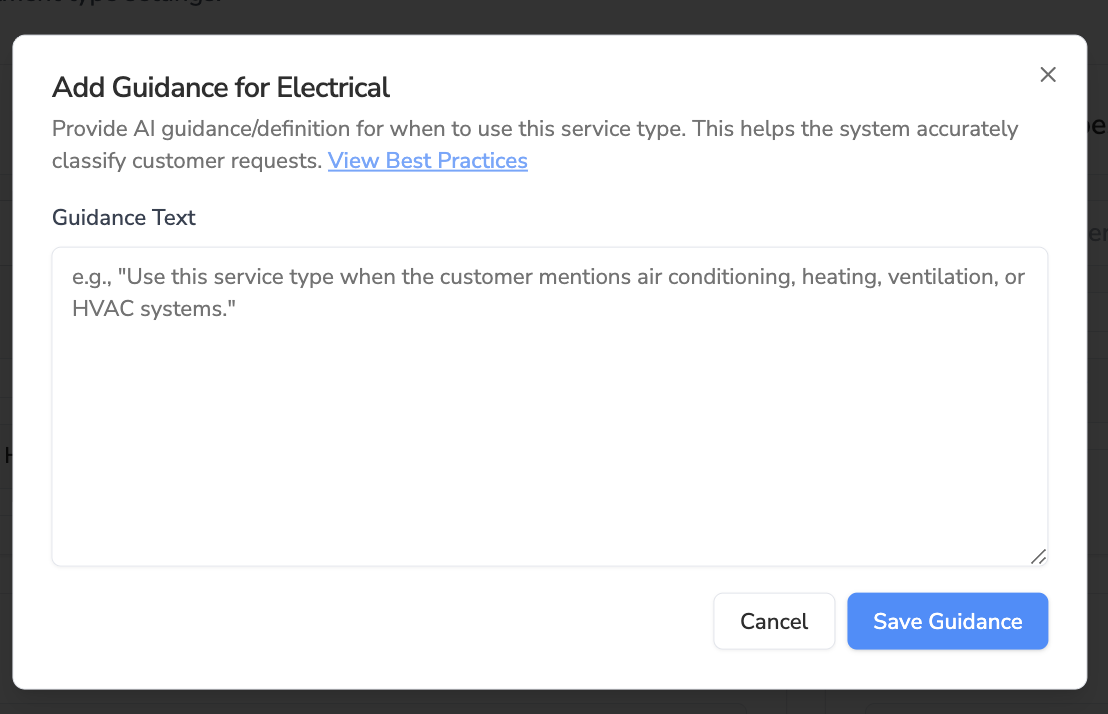Click the diagonal grip at the textarea's bottom-right

tap(1038, 556)
